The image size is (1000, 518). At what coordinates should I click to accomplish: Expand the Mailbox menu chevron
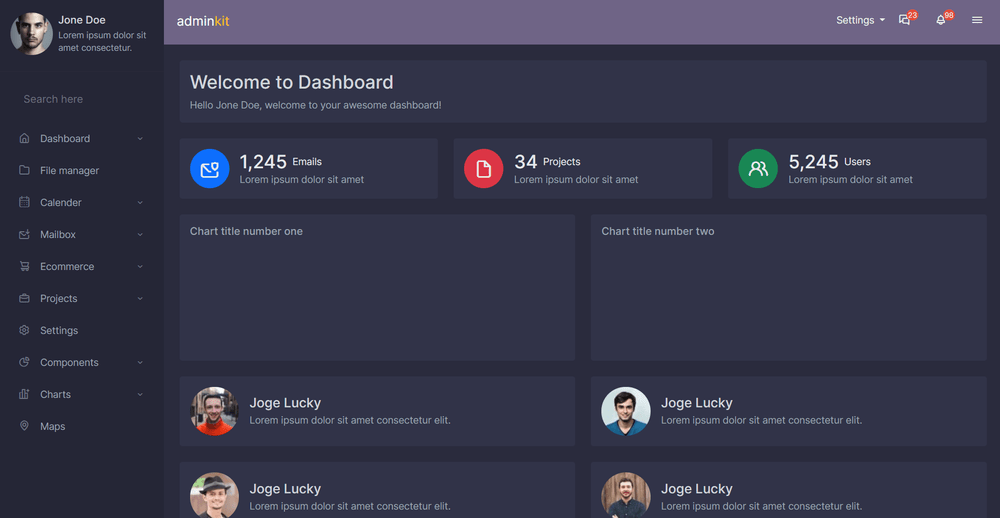[140, 234]
